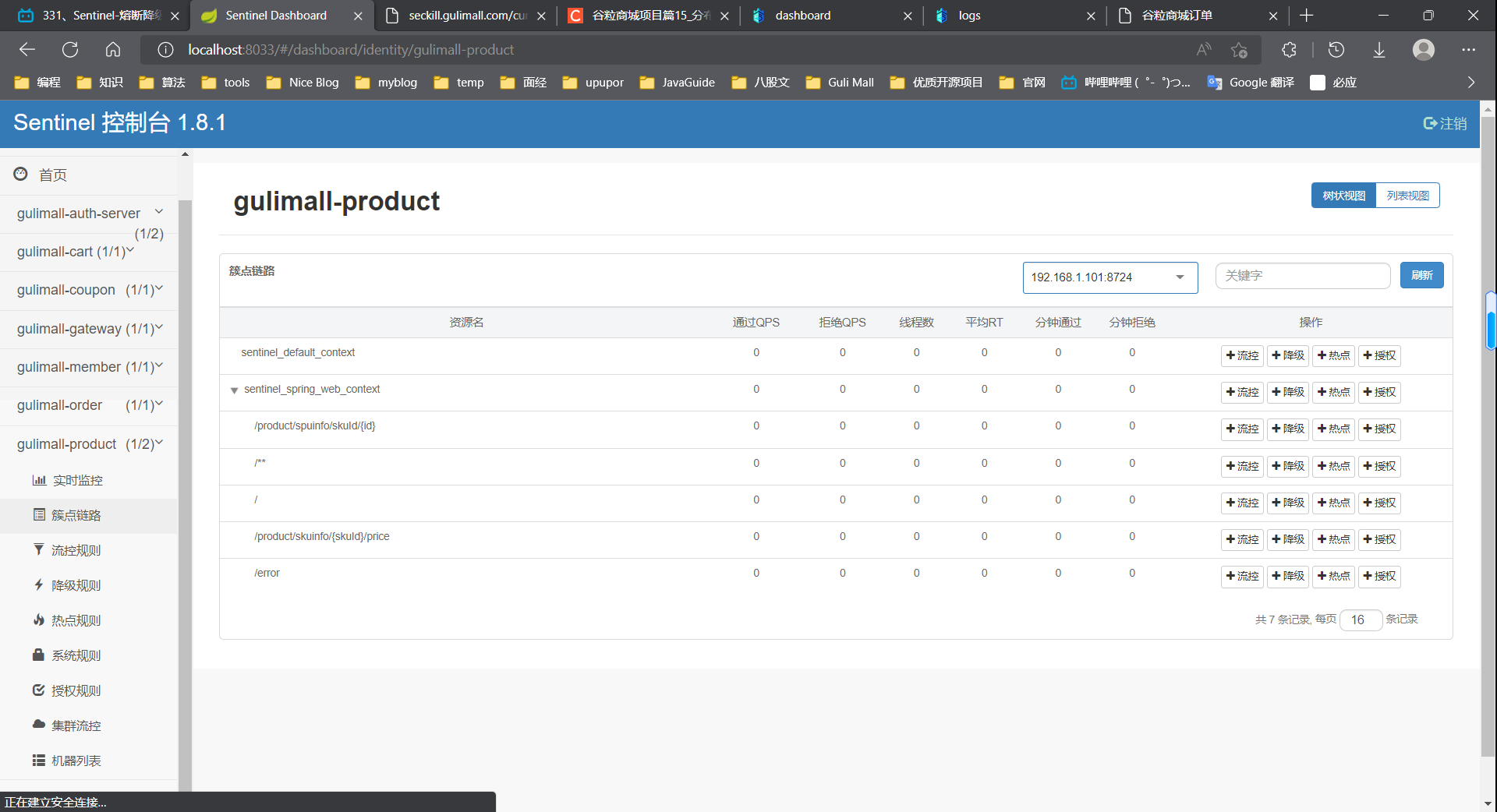Screen dimensions: 1497x812
Task: Open 降级规则 degrade rules page
Action: [67, 586]
